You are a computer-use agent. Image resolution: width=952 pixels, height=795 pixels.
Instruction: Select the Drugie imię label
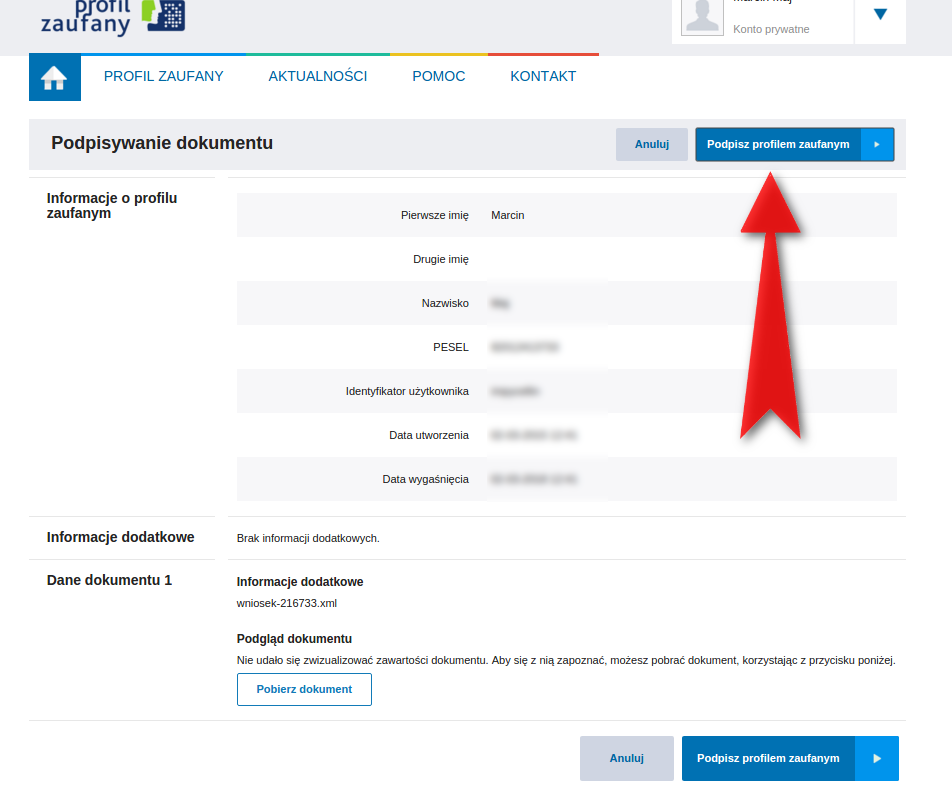point(441,259)
